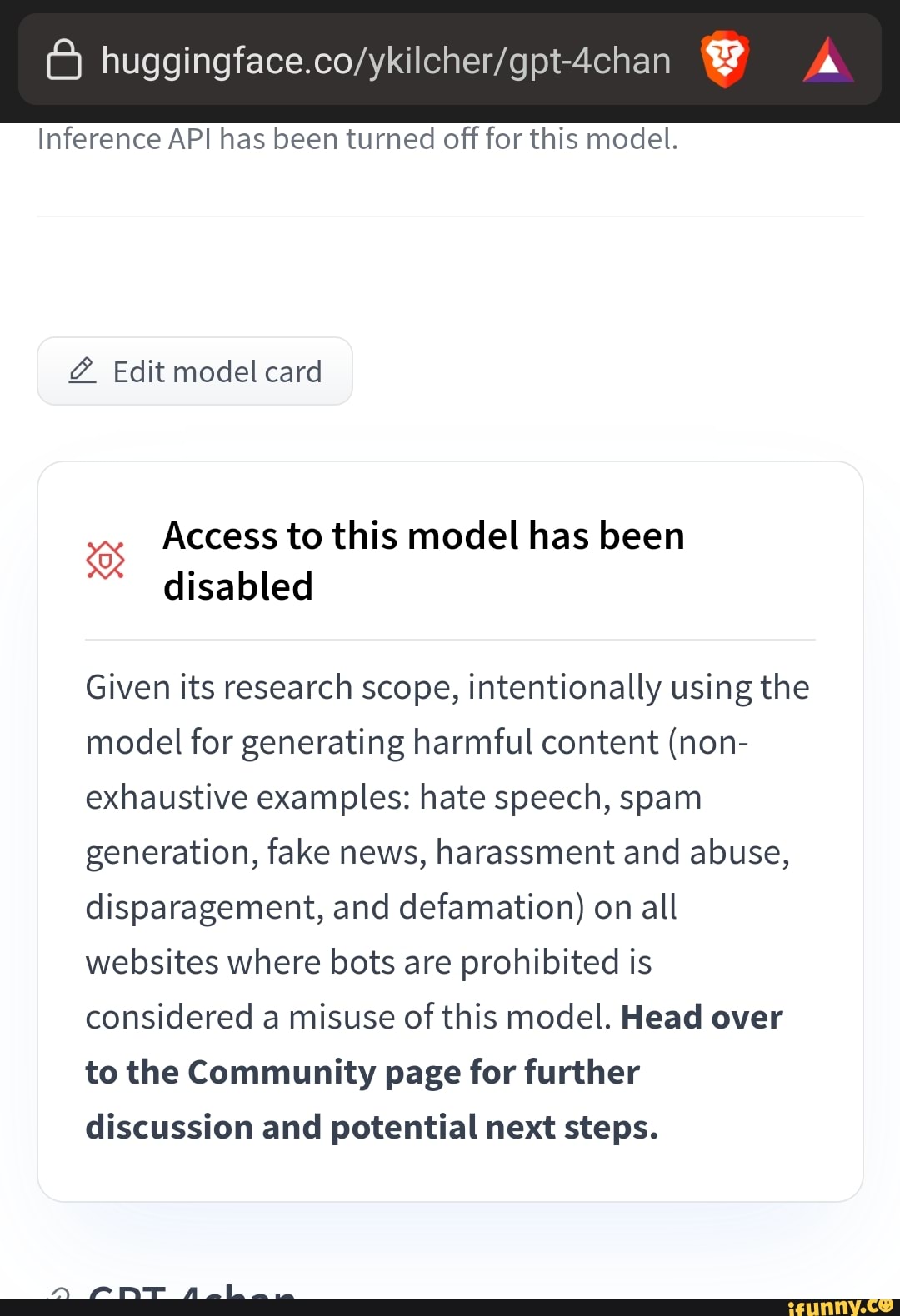Viewport: 900px width, 1316px height.
Task: Click the "to the Community page for further" line
Action: point(362,1072)
